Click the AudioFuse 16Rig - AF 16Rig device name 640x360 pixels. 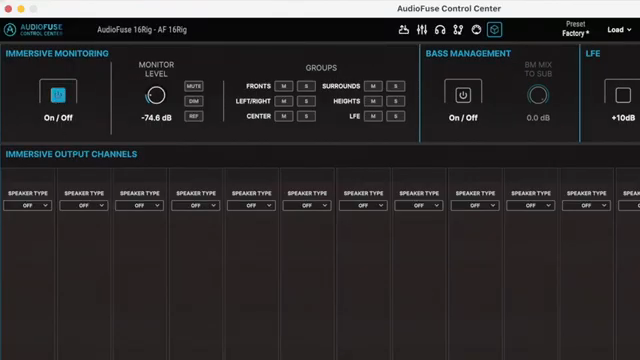[x=142, y=30]
